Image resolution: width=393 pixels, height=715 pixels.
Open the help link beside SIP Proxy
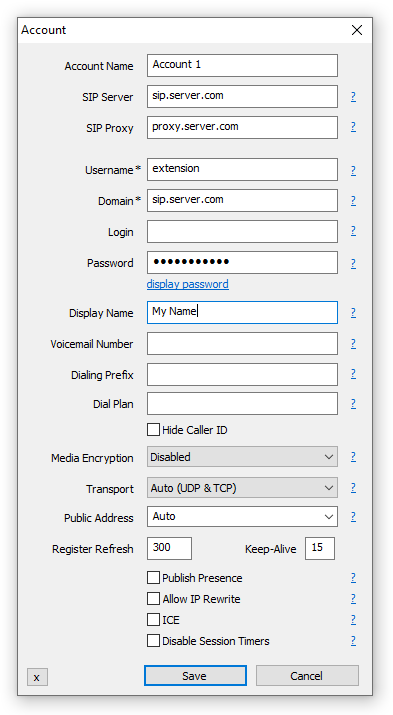(x=353, y=127)
